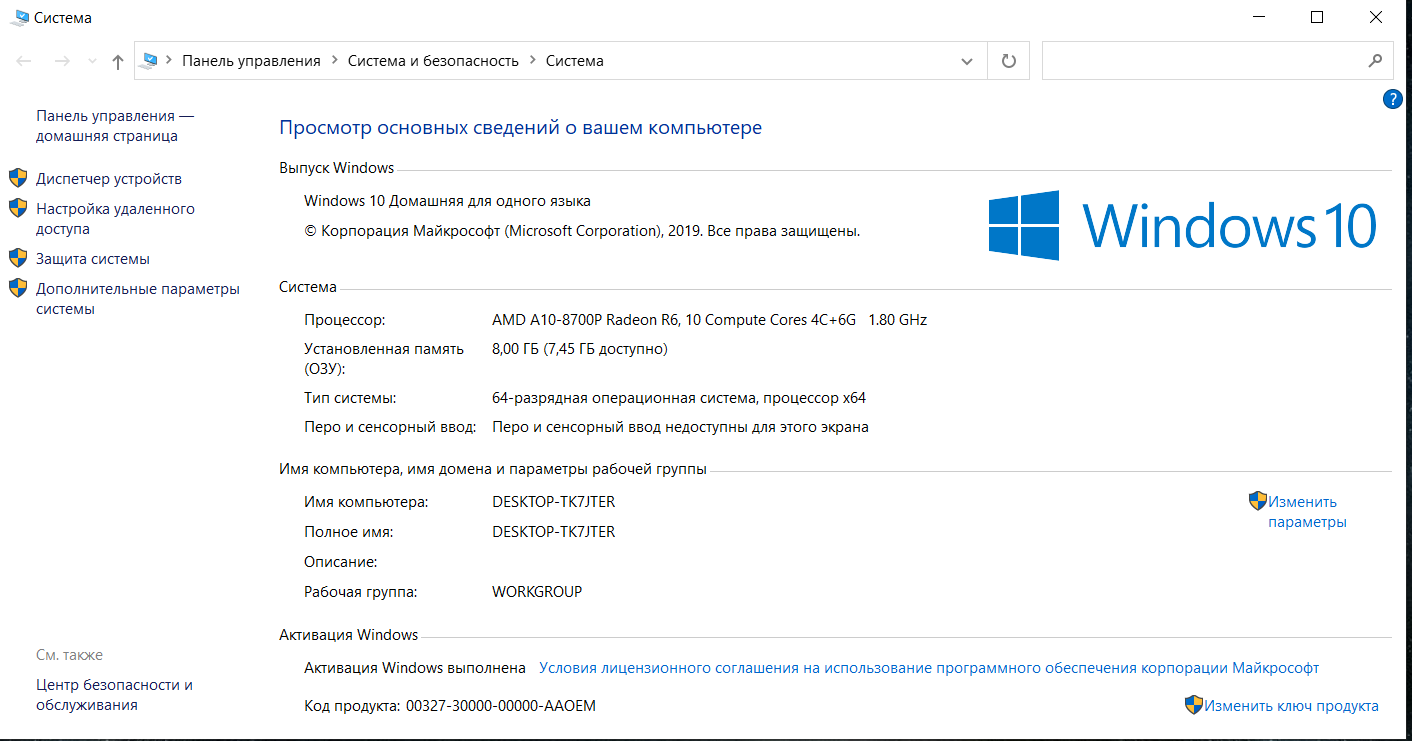Click Изменить ключ продукта link

coord(1291,706)
